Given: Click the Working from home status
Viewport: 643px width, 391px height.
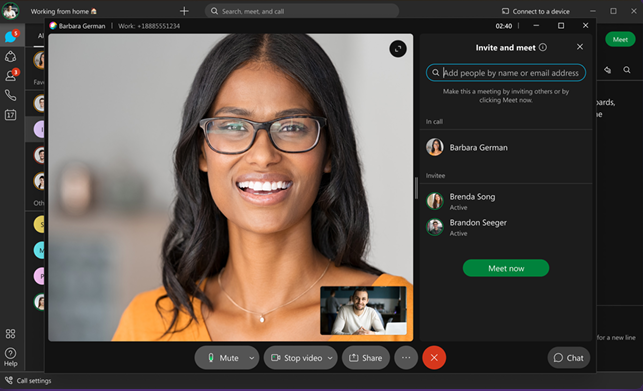Looking at the screenshot, I should [x=64, y=11].
